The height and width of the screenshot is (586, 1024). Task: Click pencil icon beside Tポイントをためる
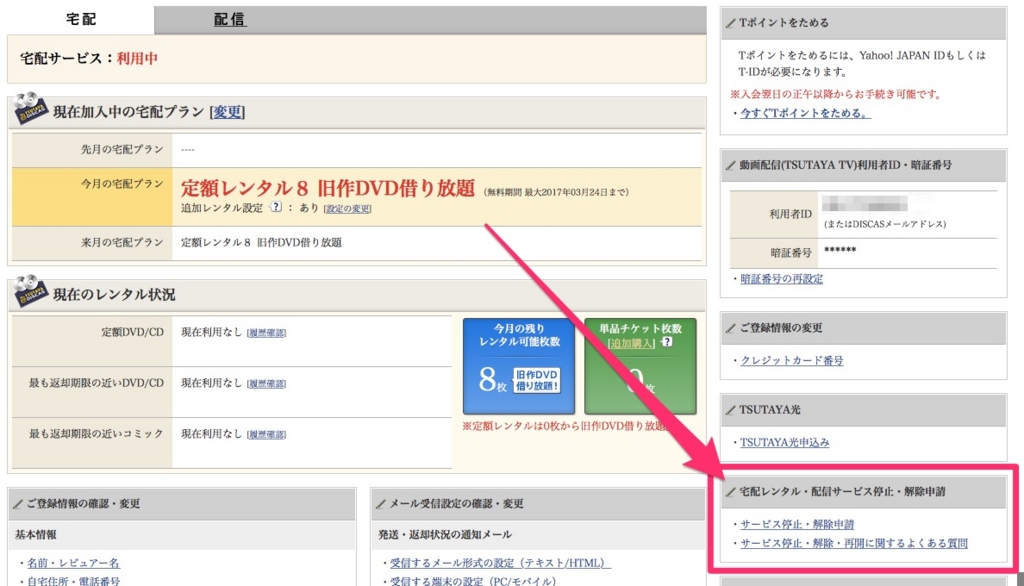731,24
